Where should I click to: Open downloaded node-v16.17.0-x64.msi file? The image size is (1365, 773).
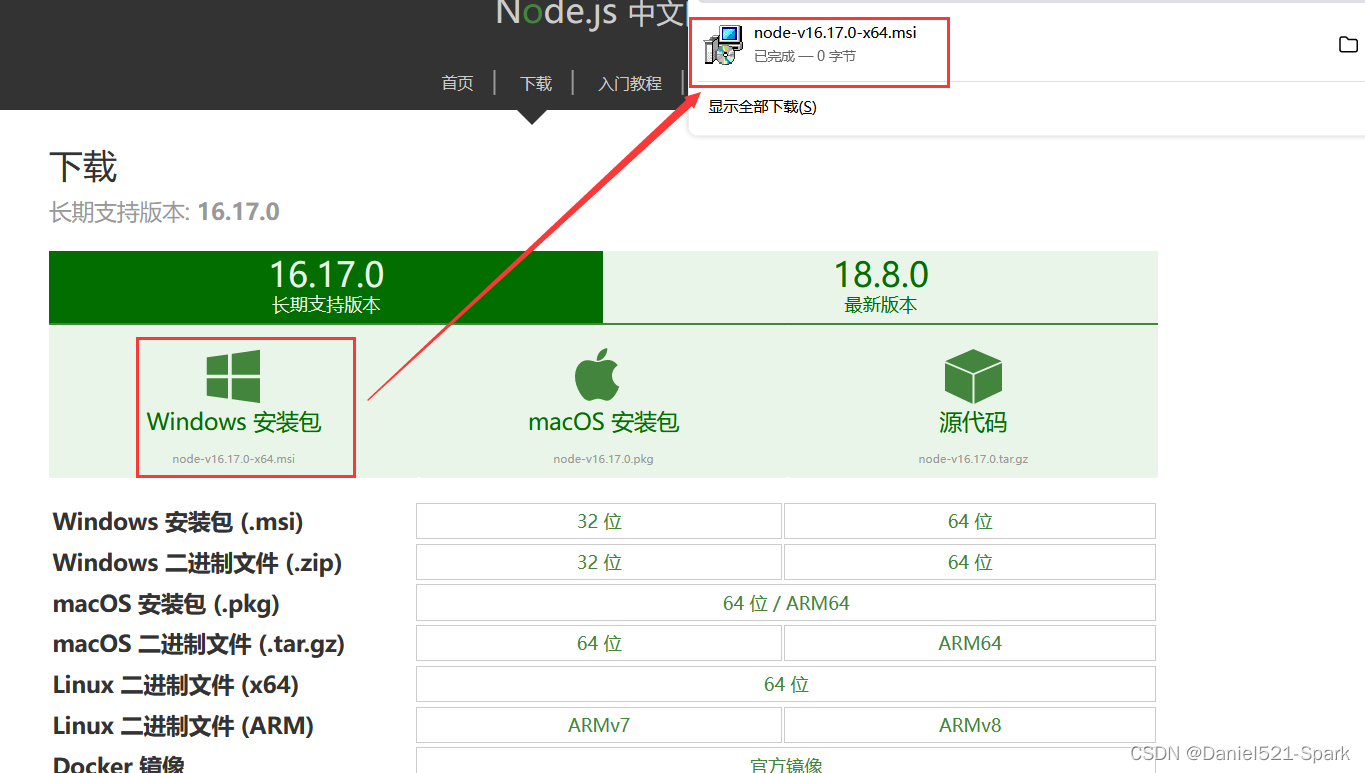835,33
